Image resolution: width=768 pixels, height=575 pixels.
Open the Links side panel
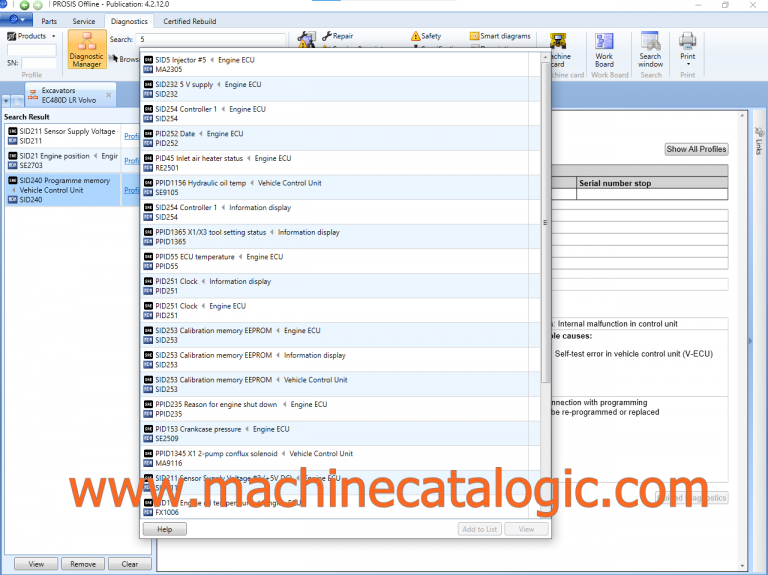[x=759, y=141]
